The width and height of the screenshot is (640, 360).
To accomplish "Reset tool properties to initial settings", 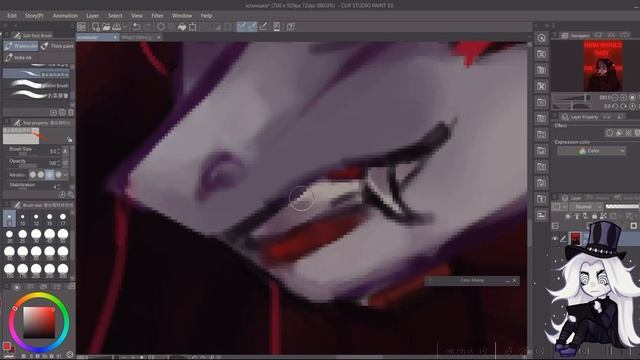I will [62, 195].
